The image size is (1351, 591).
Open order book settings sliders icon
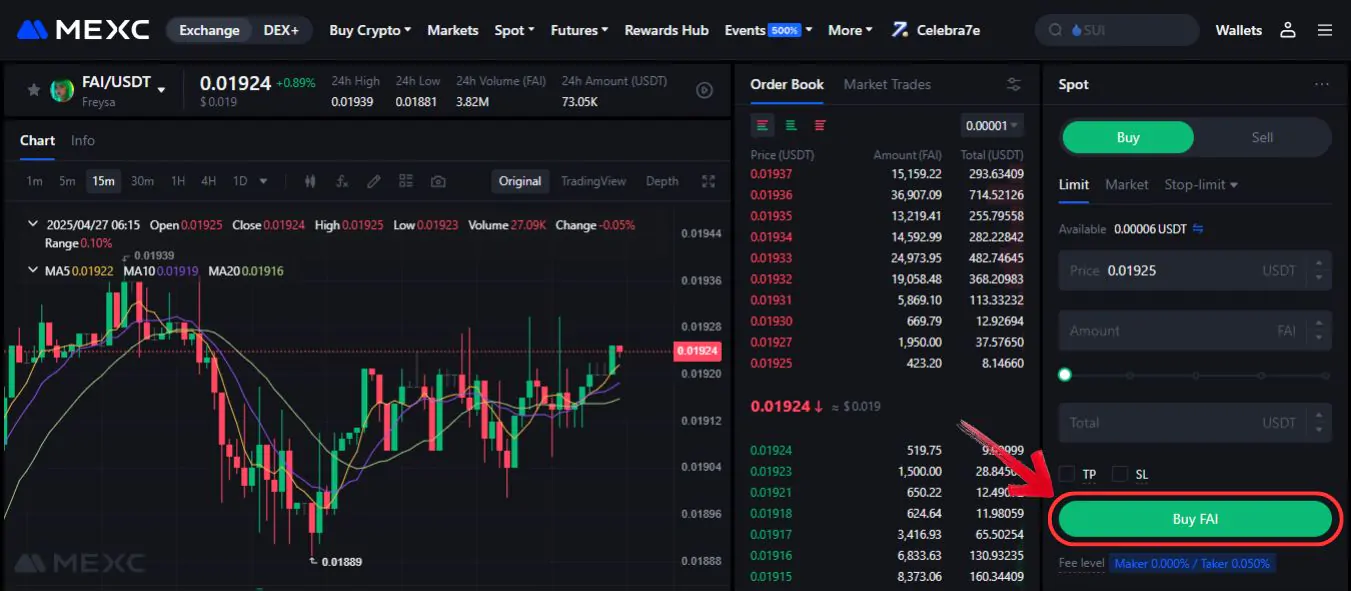tap(1014, 84)
